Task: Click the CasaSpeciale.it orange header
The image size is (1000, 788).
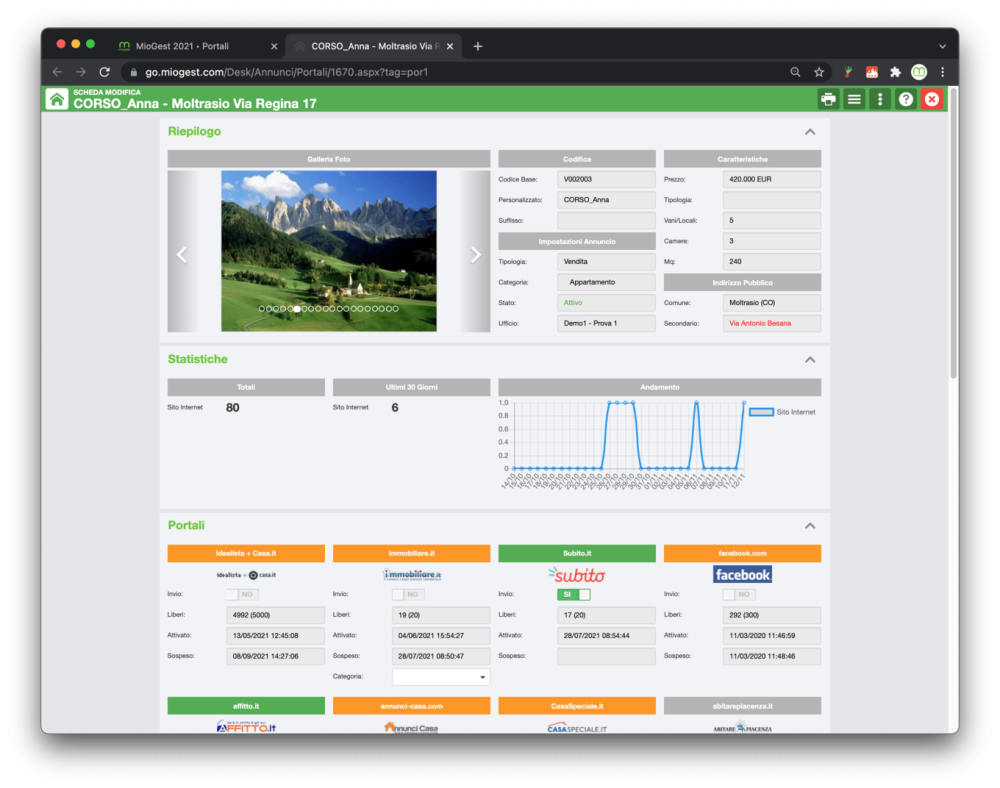Action: coord(577,706)
